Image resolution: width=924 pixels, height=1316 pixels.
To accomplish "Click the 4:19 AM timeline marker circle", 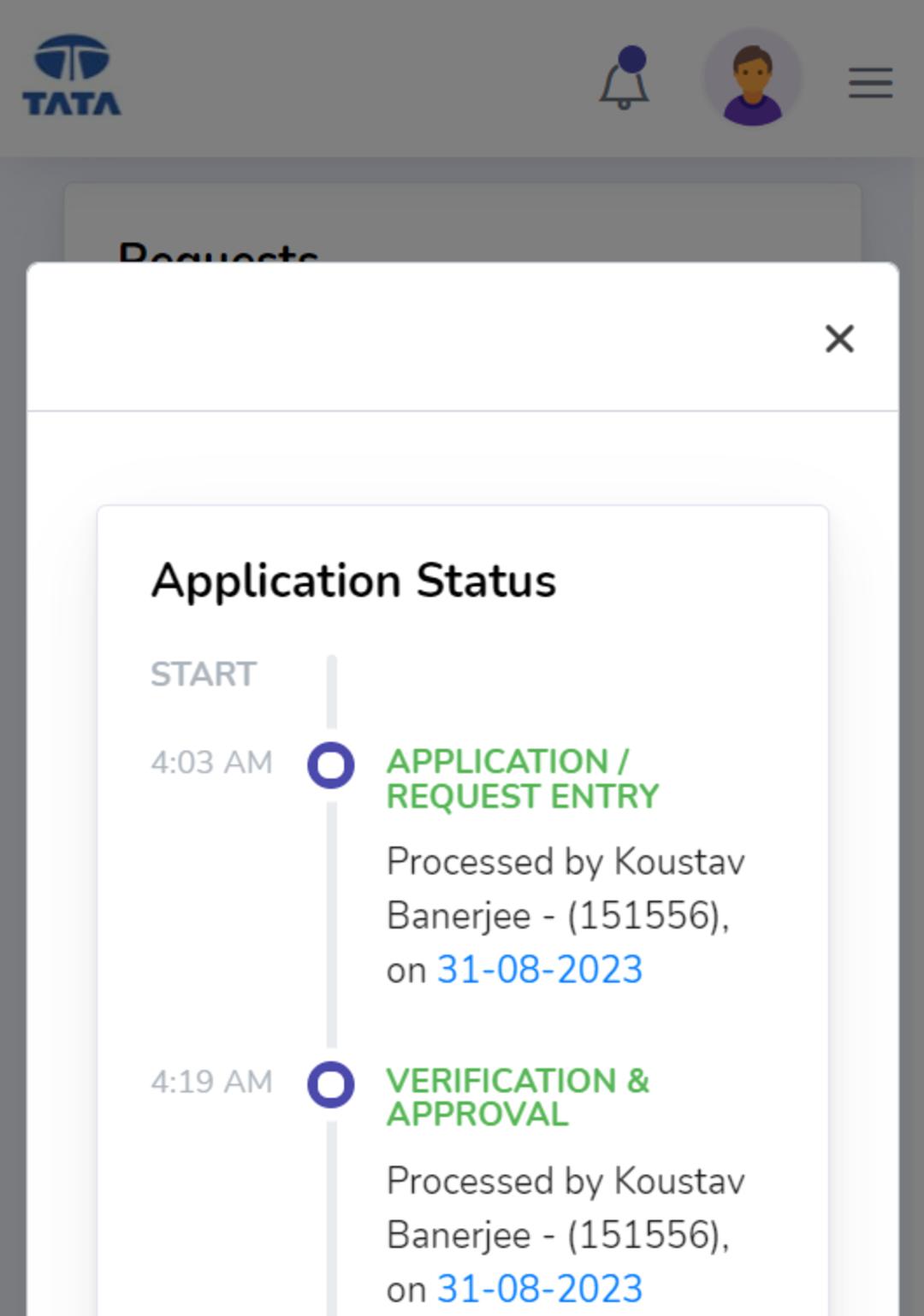I will click(331, 1084).
